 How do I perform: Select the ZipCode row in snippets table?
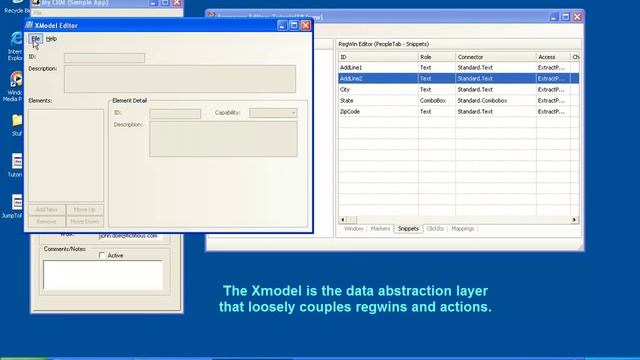(458, 111)
